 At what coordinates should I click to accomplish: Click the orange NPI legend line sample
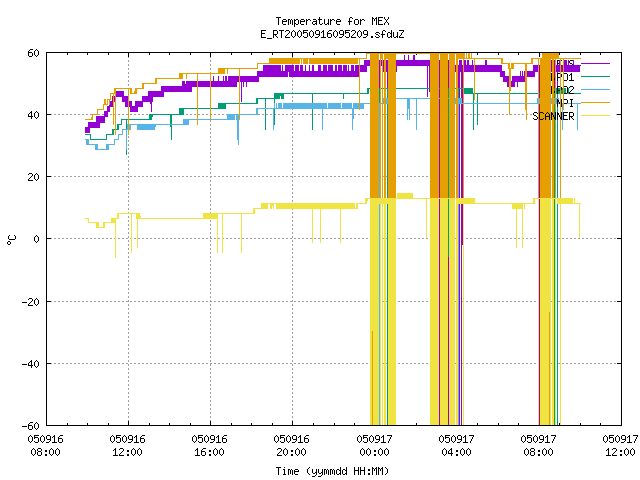(595, 102)
